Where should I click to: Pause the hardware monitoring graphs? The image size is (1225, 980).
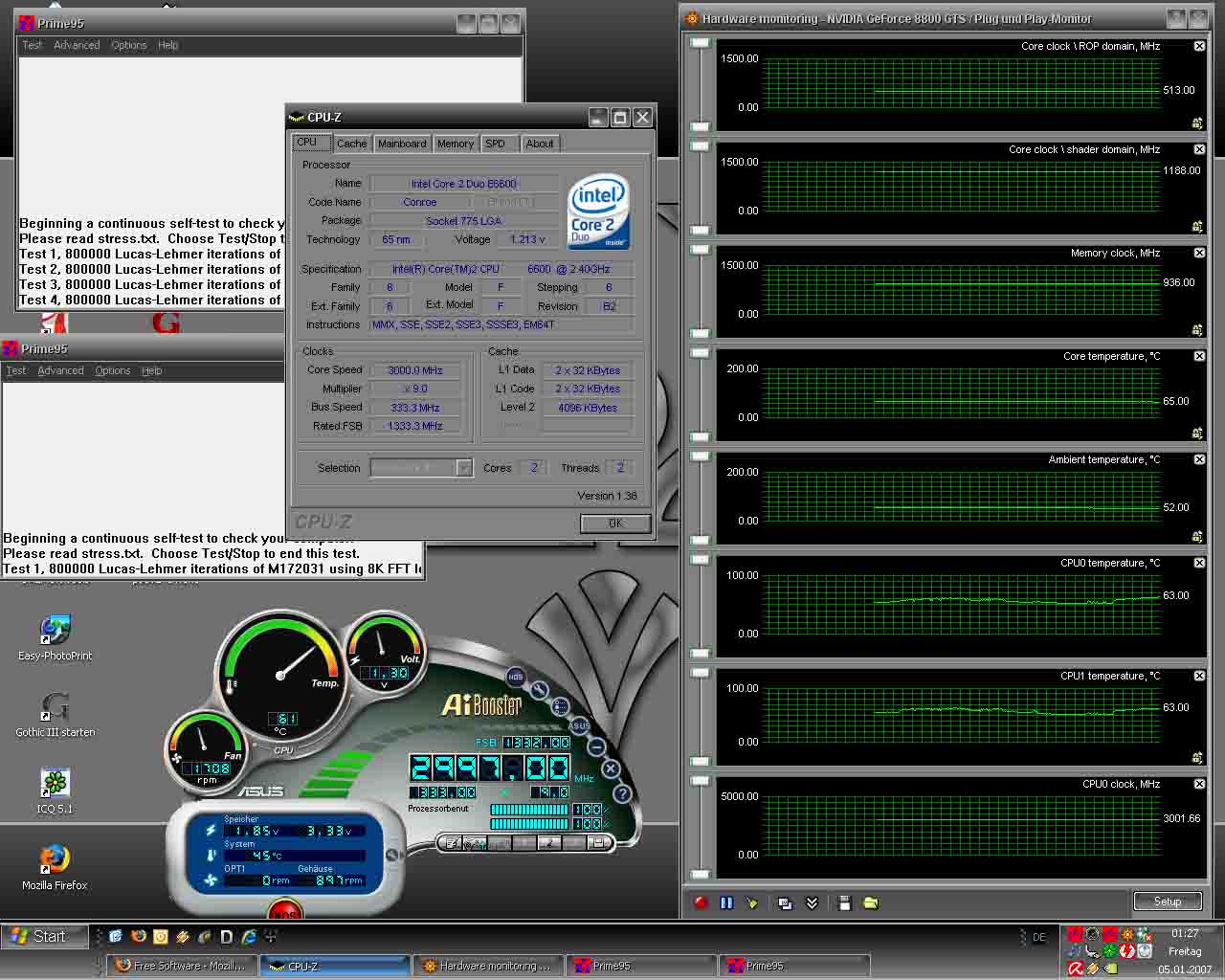[x=726, y=902]
